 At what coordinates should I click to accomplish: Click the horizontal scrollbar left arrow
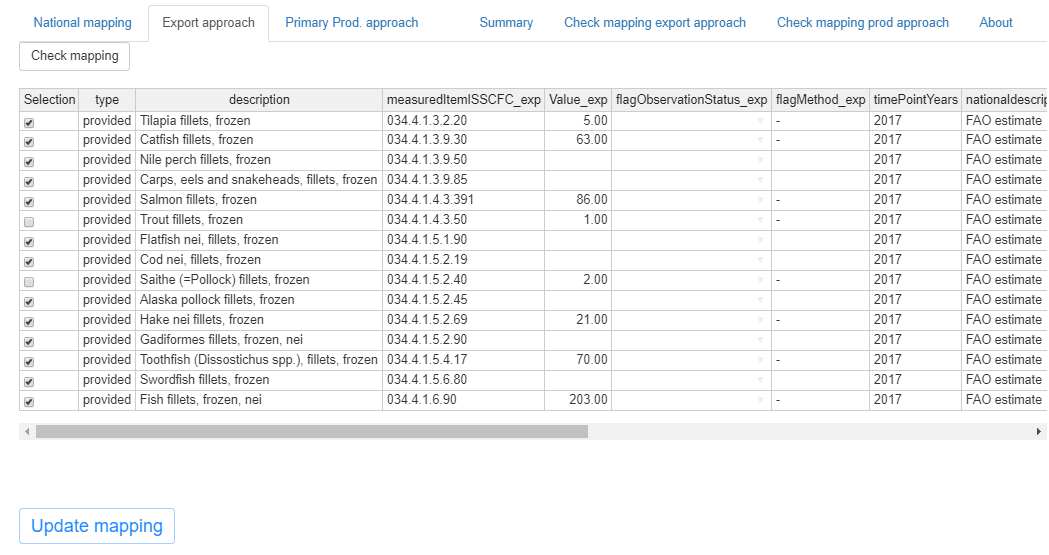(x=27, y=431)
